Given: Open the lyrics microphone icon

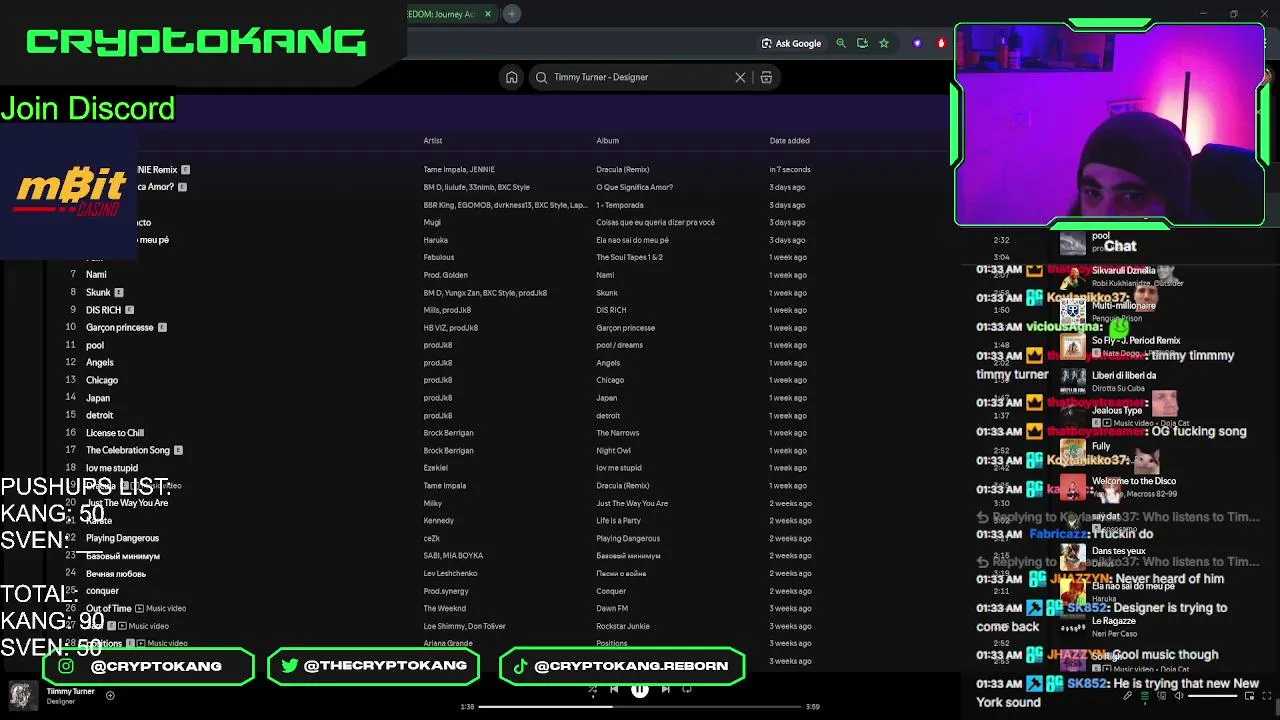Looking at the screenshot, I should (x=1127, y=696).
